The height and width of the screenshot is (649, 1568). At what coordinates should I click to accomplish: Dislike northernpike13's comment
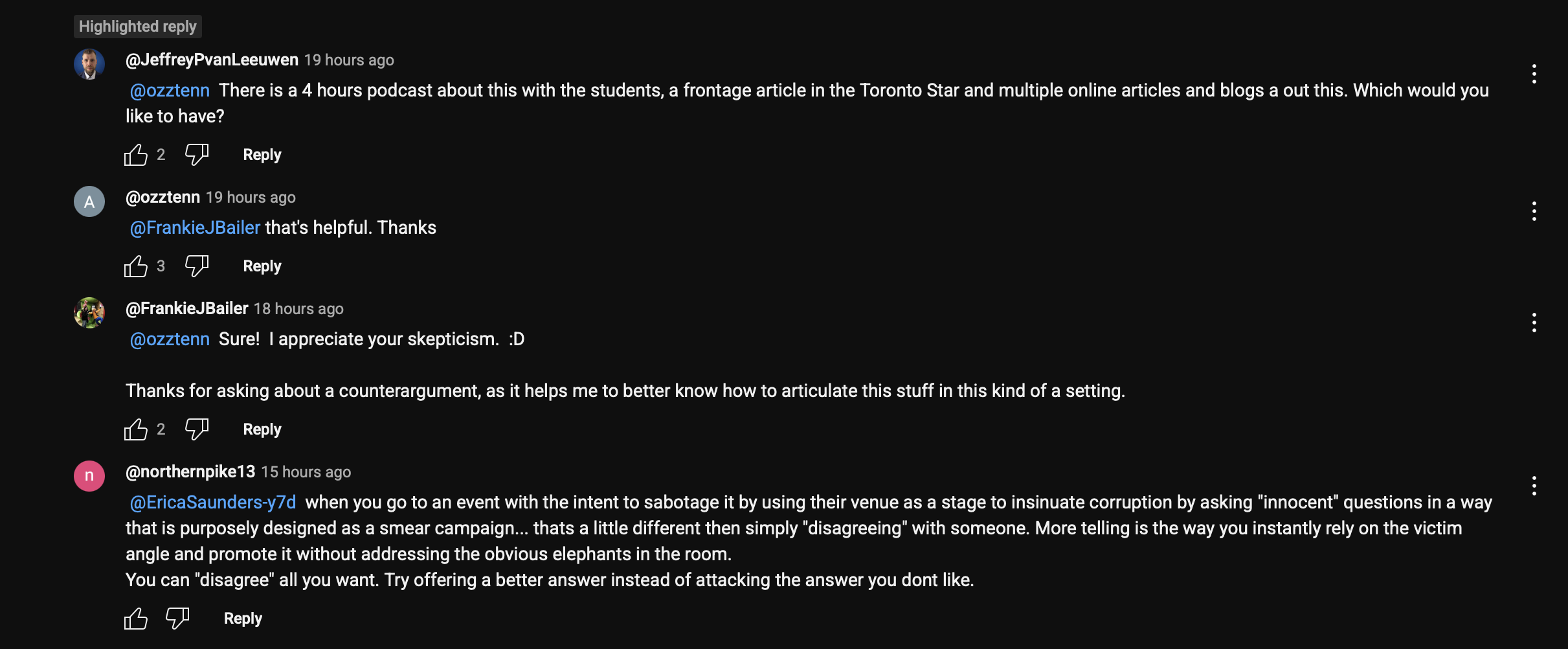point(177,619)
